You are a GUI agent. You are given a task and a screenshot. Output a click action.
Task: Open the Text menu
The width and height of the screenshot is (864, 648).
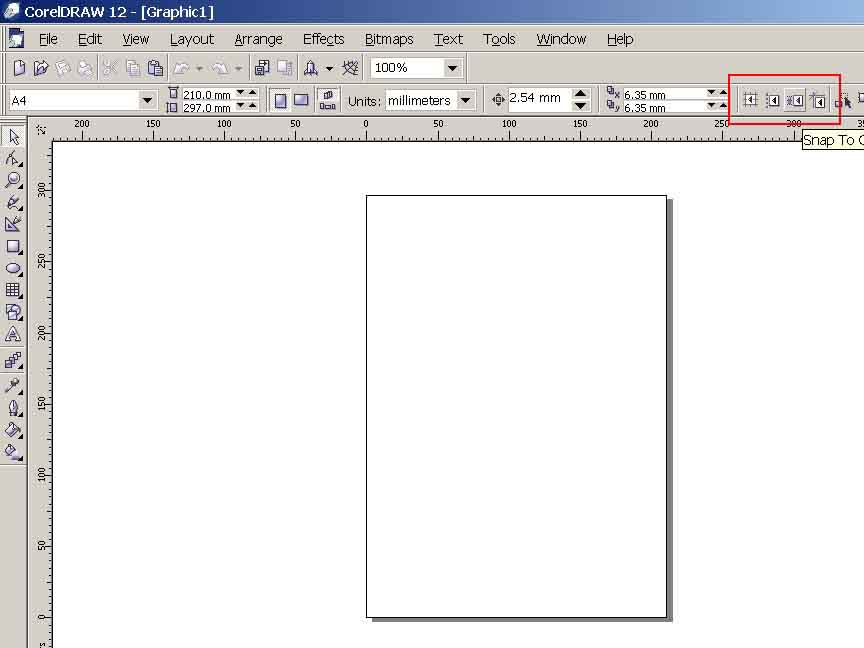click(448, 39)
